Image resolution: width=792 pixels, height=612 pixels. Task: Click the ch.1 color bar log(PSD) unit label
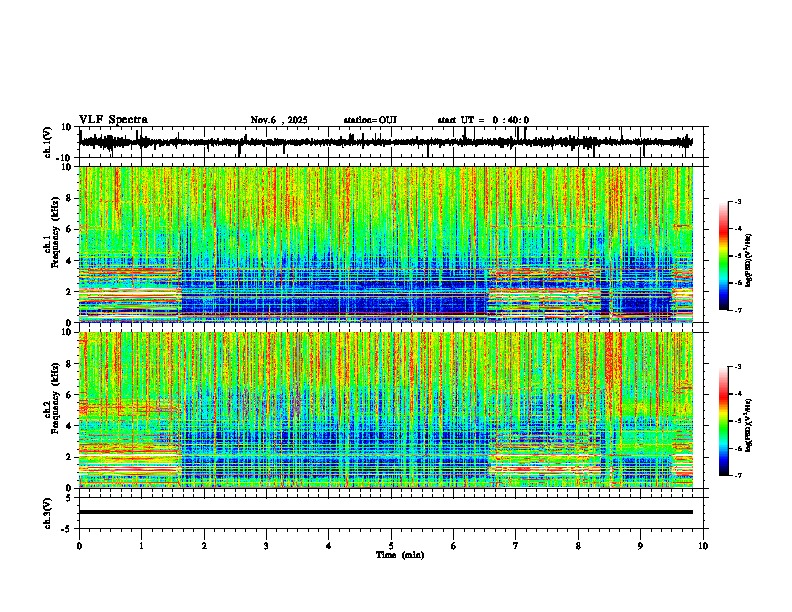pos(749,260)
